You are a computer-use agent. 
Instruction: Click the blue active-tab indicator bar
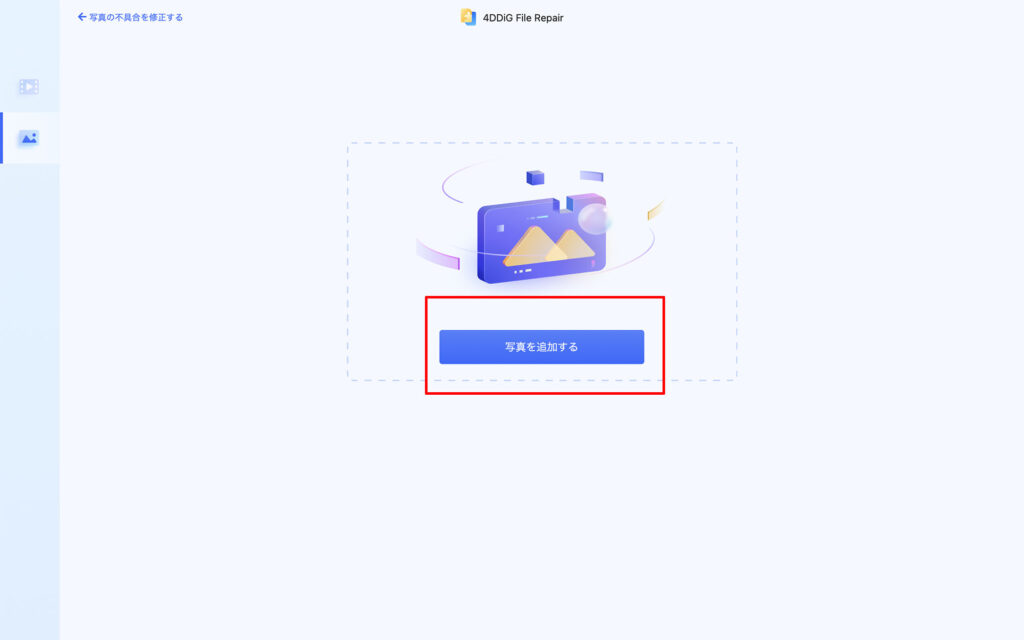click(1, 138)
